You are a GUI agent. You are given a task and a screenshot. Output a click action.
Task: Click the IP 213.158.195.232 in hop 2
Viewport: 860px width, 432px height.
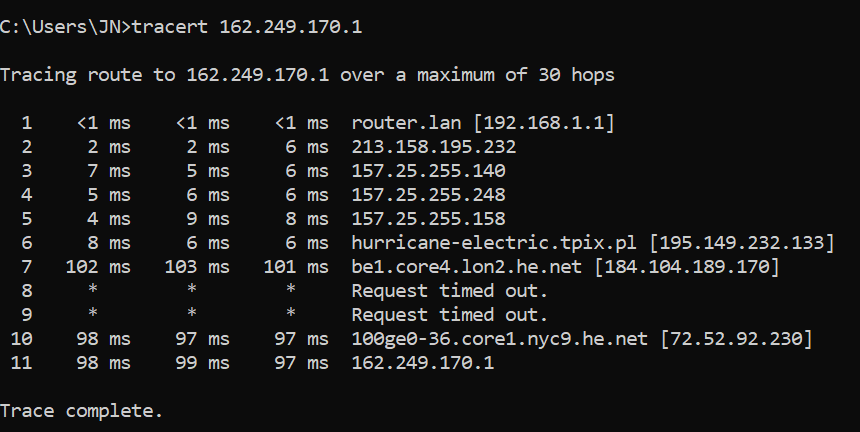434,146
